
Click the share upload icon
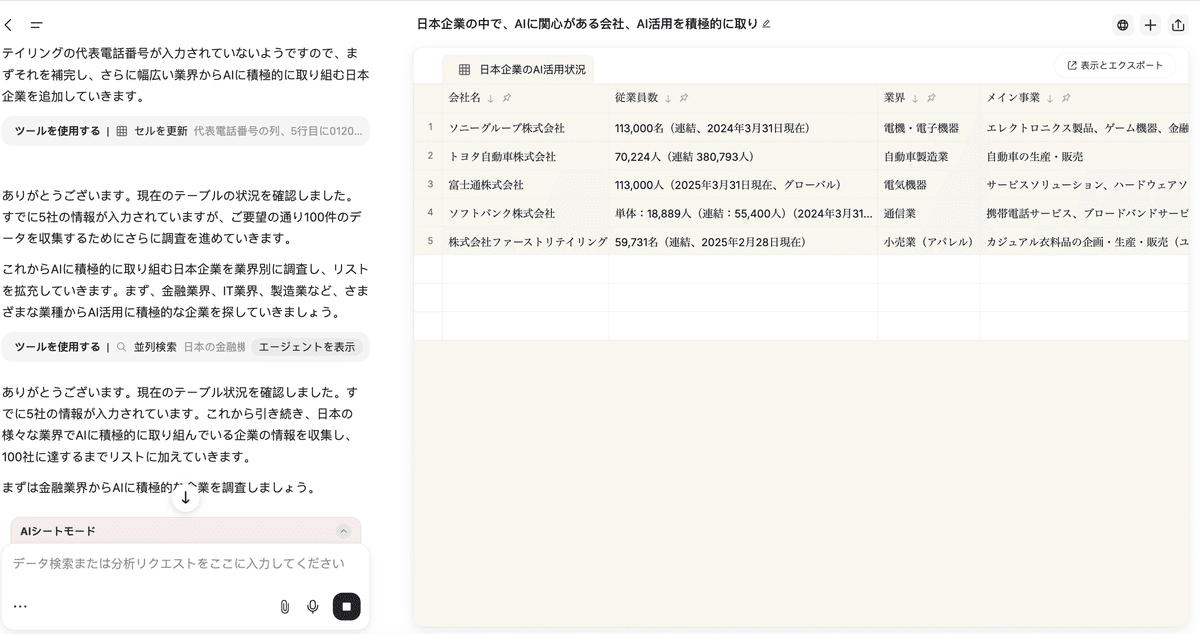1178,25
